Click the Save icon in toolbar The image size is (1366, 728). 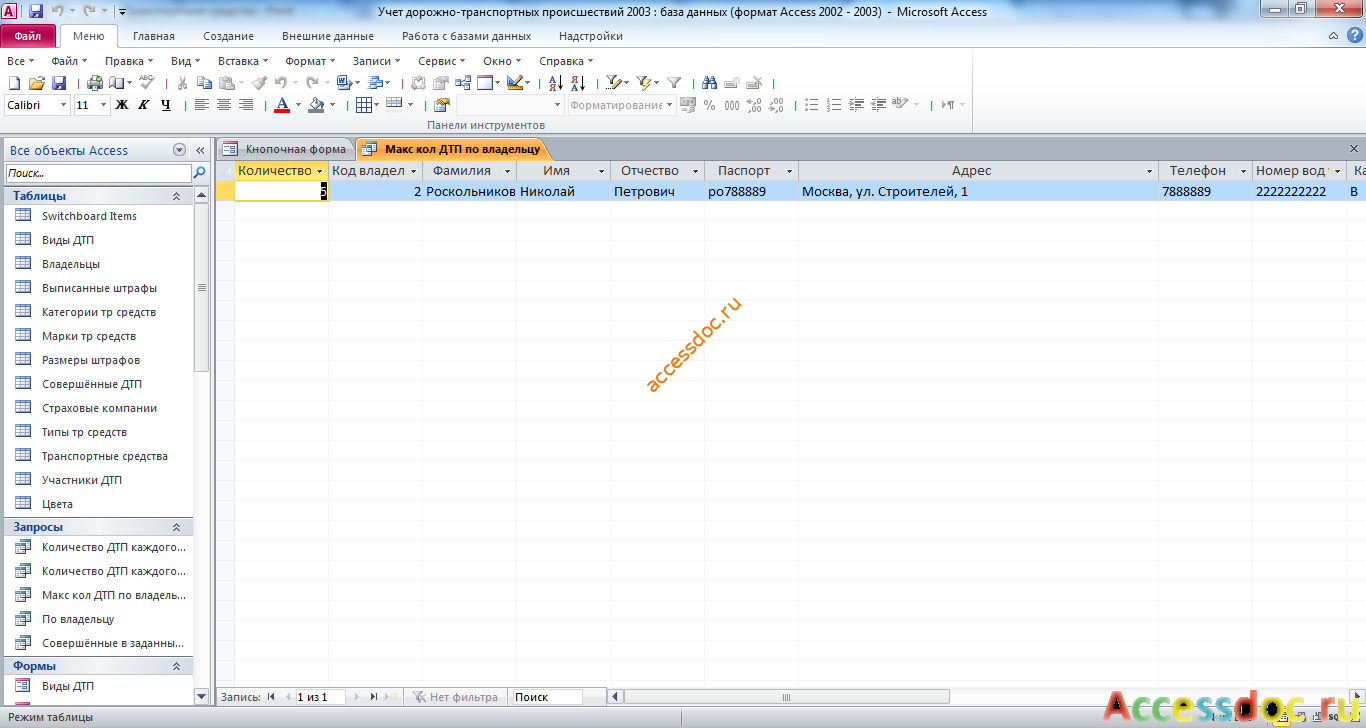[59, 83]
